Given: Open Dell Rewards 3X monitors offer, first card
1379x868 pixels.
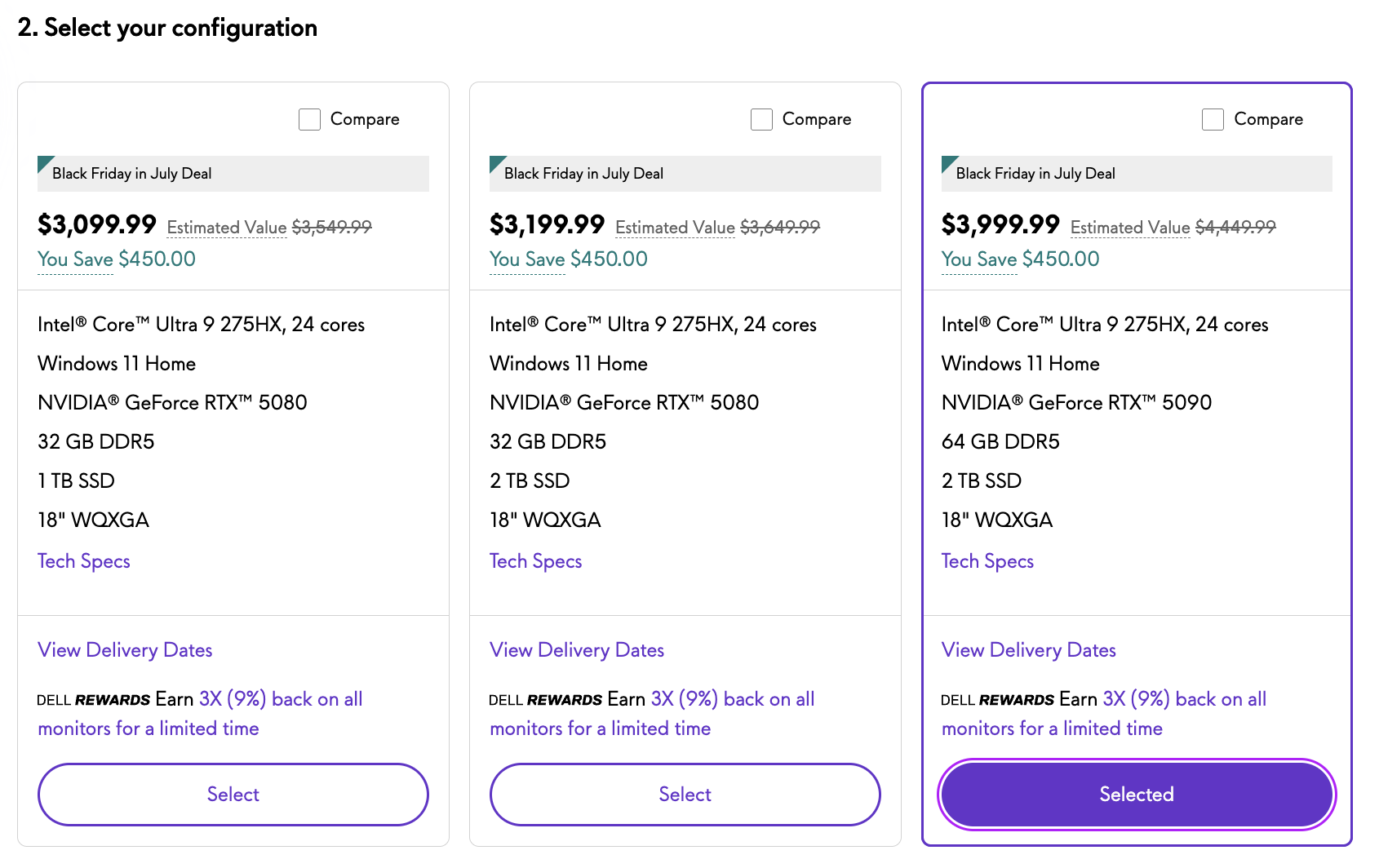Looking at the screenshot, I should [281, 700].
